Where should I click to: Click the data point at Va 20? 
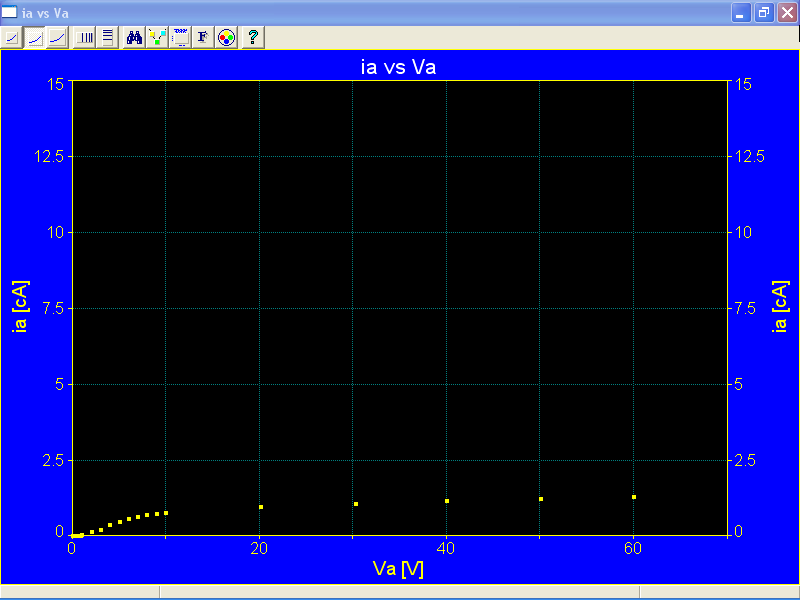pyautogui.click(x=261, y=507)
